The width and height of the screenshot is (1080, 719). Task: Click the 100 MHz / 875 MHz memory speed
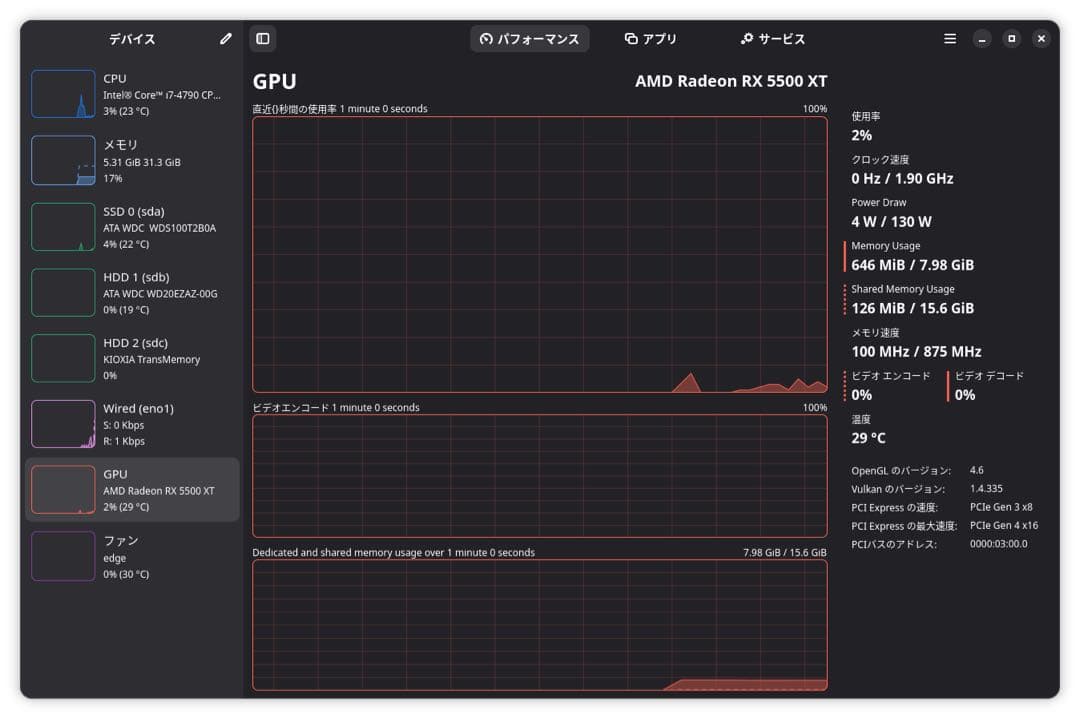pos(916,352)
